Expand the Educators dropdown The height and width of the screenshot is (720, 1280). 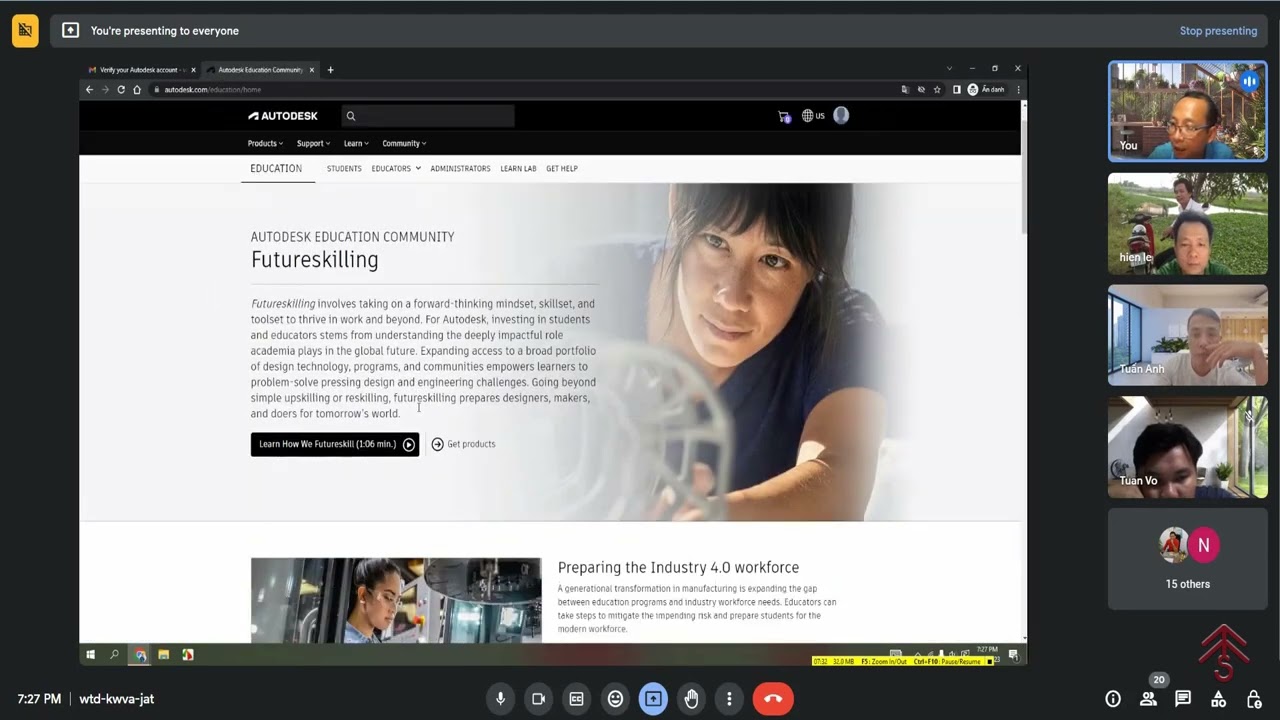[396, 168]
